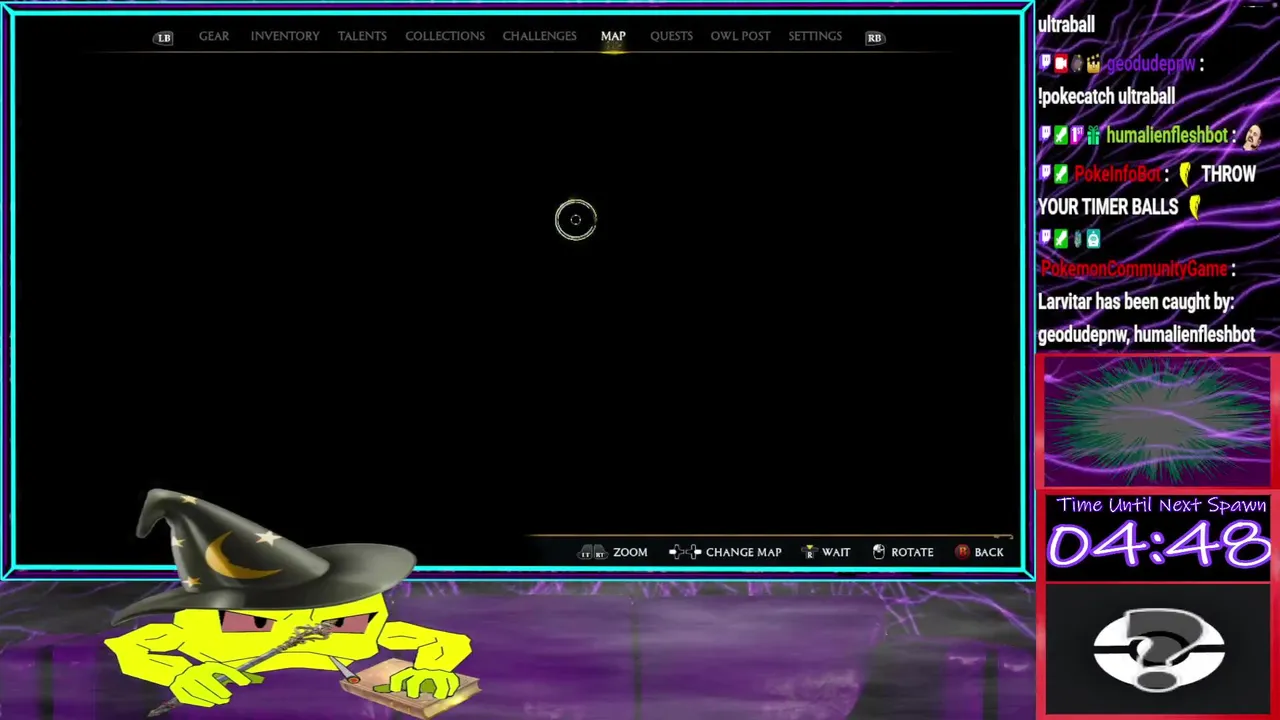
Task: Open the Settings tab
Action: [815, 36]
